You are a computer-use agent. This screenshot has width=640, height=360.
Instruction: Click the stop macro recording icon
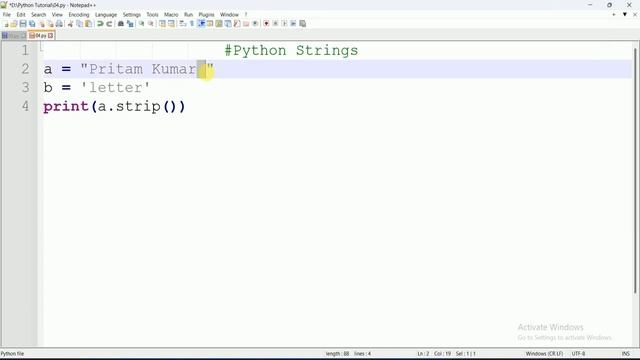point(275,24)
